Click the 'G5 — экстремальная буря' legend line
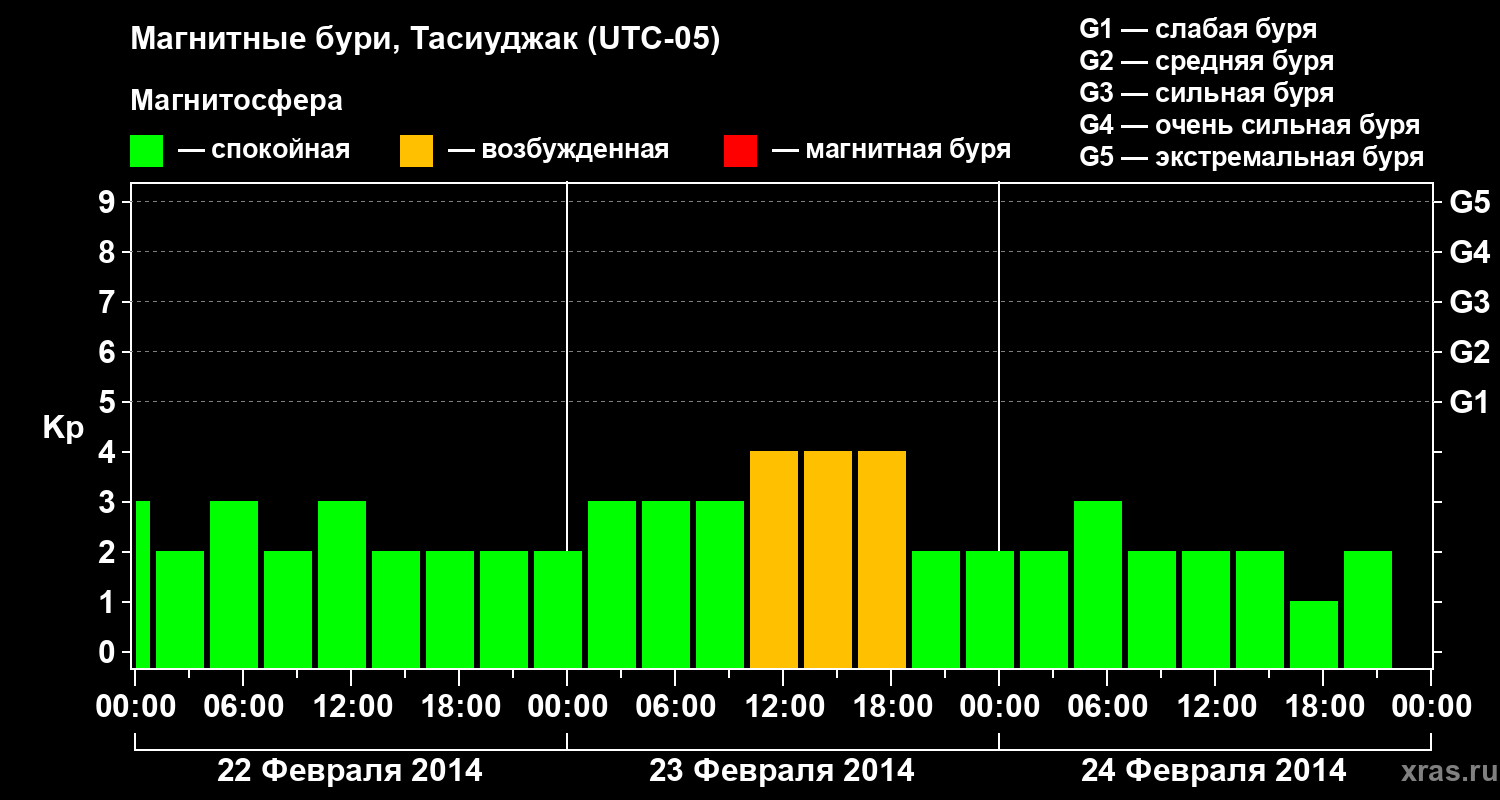1500x800 pixels. point(1252,157)
